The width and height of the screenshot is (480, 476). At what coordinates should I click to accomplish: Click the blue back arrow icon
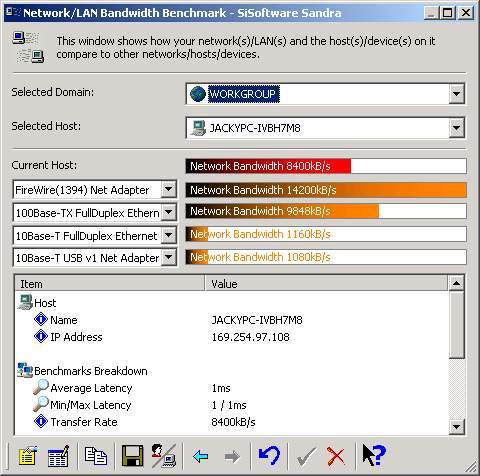click(x=201, y=456)
